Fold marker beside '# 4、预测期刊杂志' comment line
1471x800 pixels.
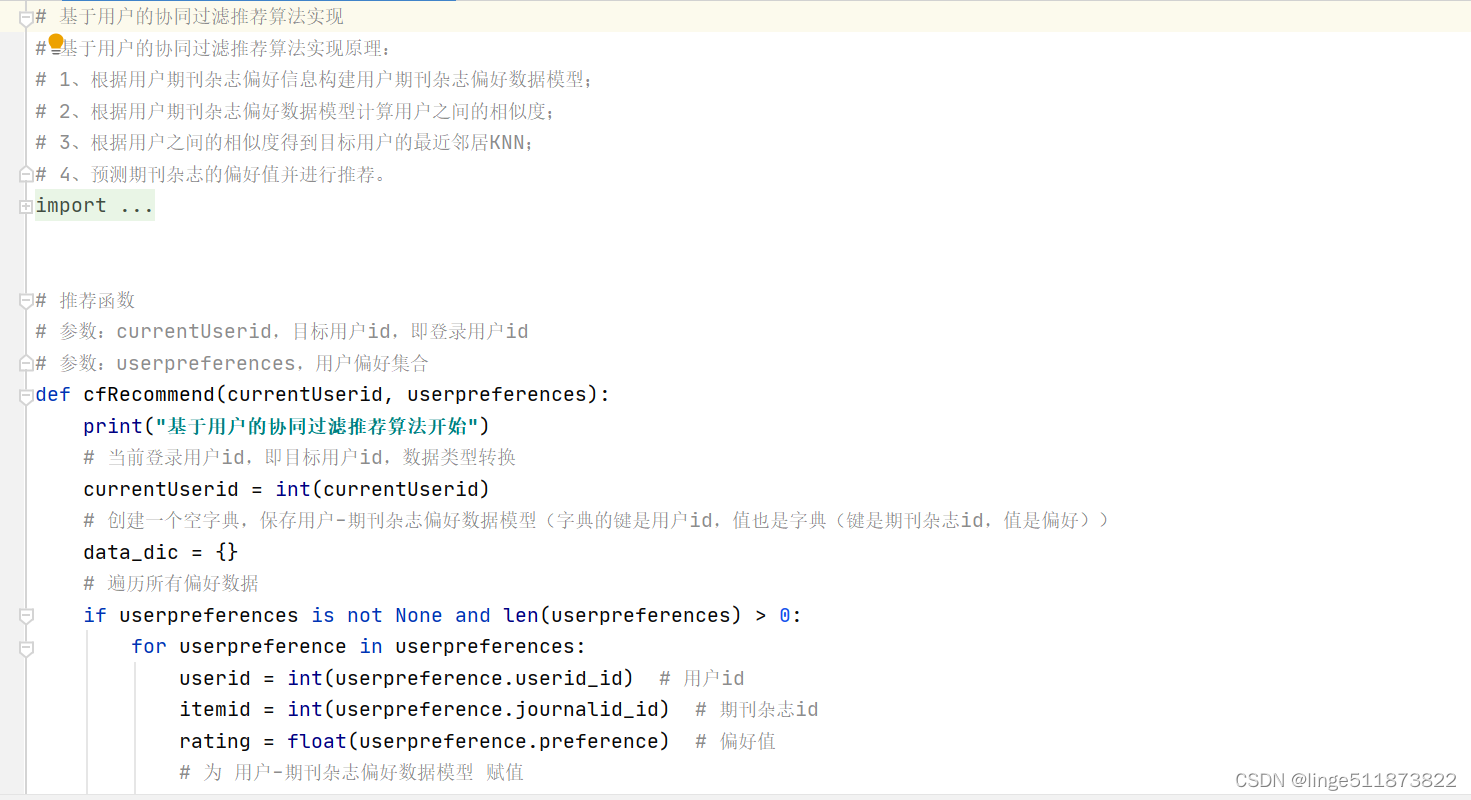26,174
